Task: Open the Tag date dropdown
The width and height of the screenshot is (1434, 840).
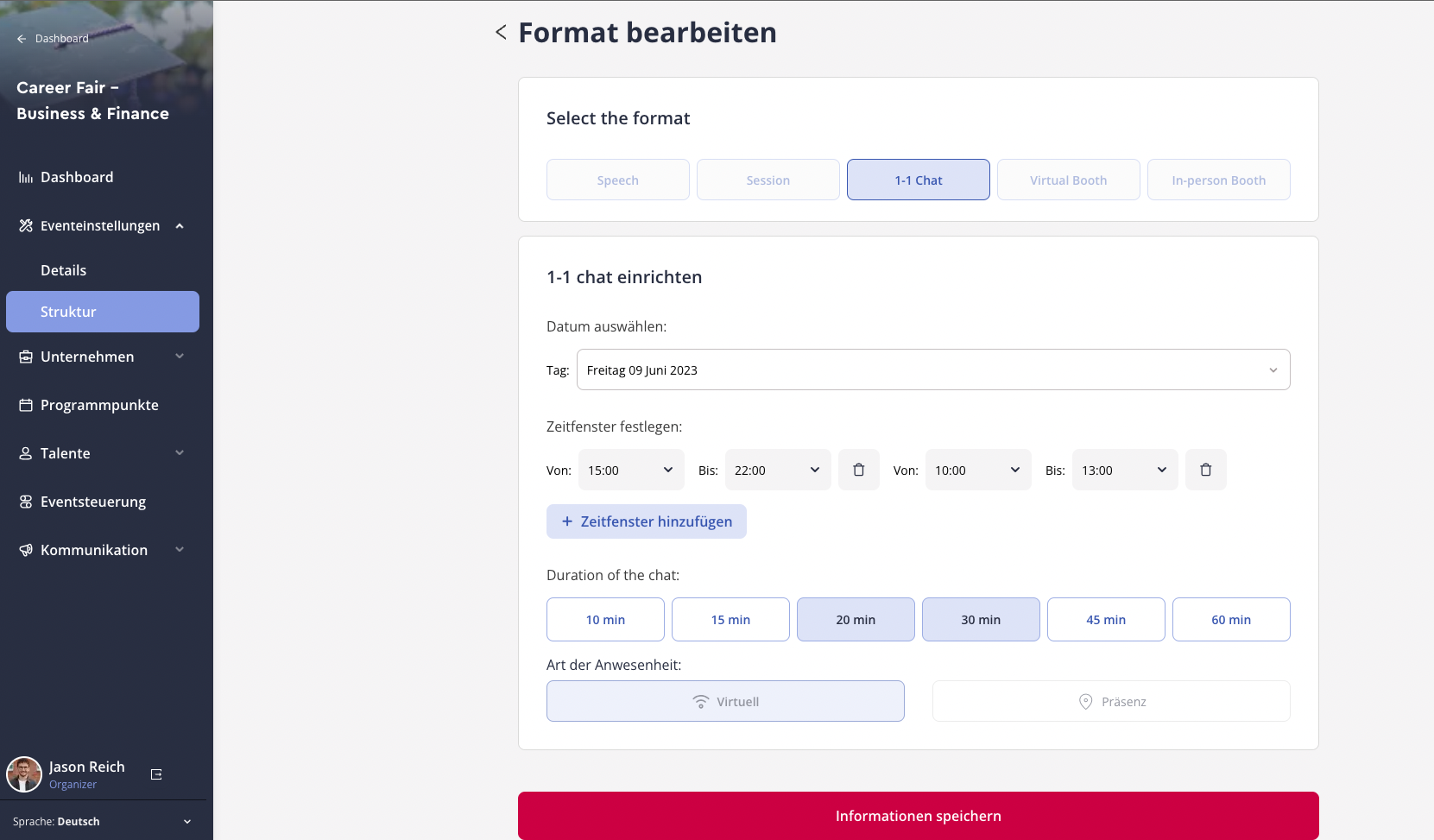Action: coord(932,370)
